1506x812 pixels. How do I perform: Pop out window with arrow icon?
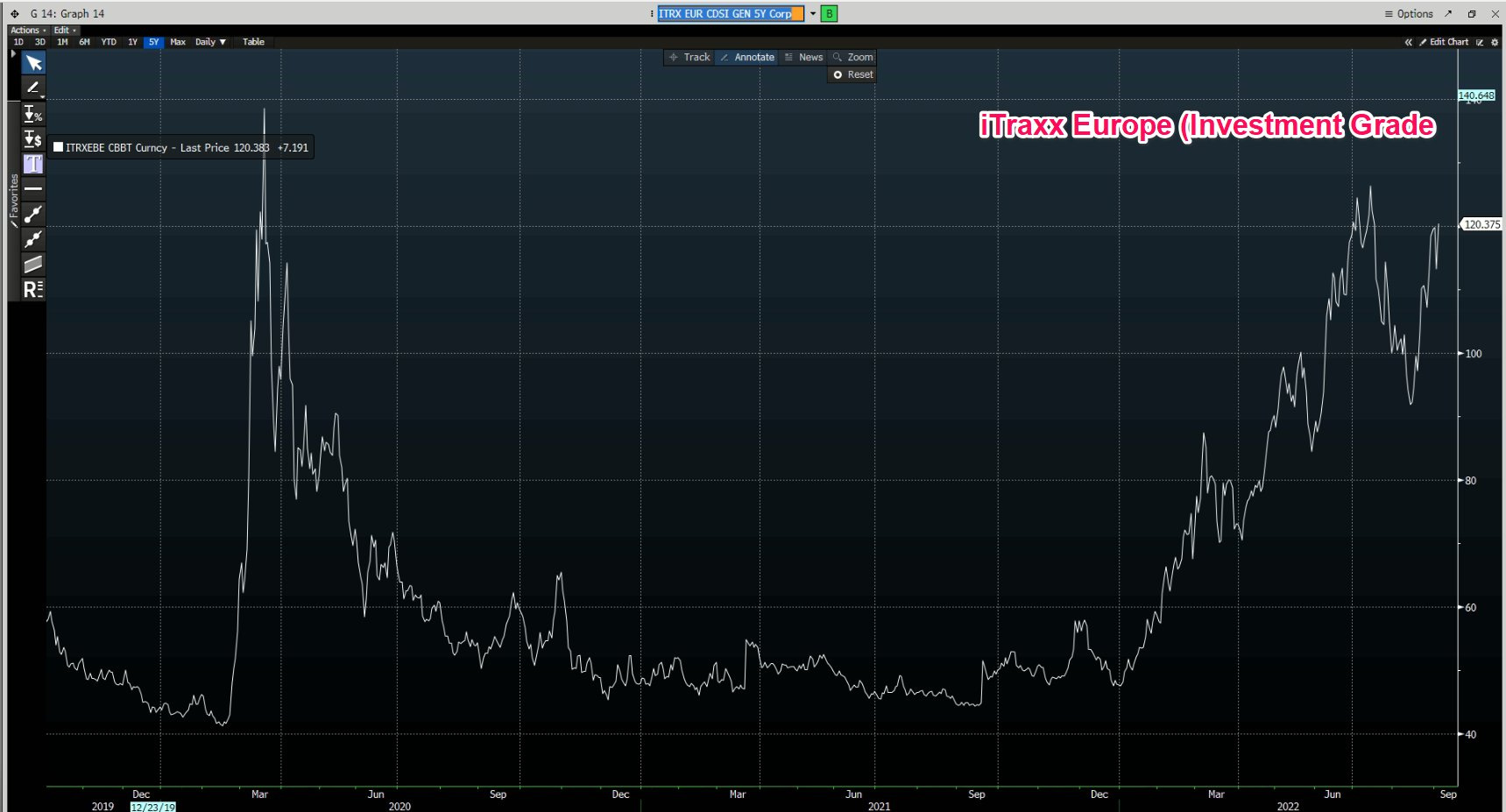1448,13
